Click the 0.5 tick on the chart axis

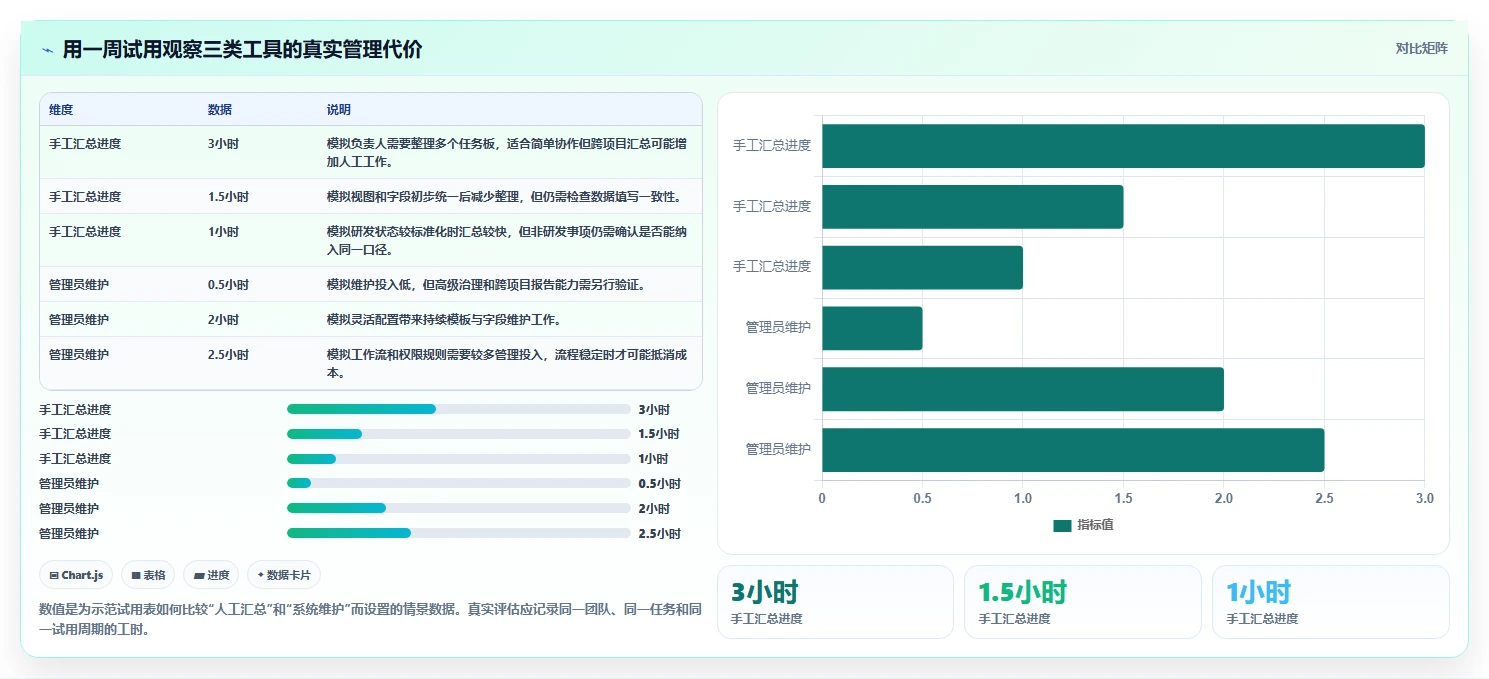point(922,498)
